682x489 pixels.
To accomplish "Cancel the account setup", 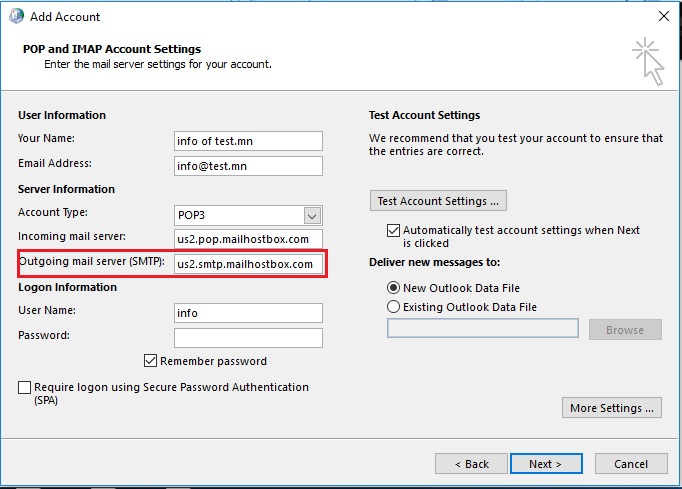I will point(631,464).
